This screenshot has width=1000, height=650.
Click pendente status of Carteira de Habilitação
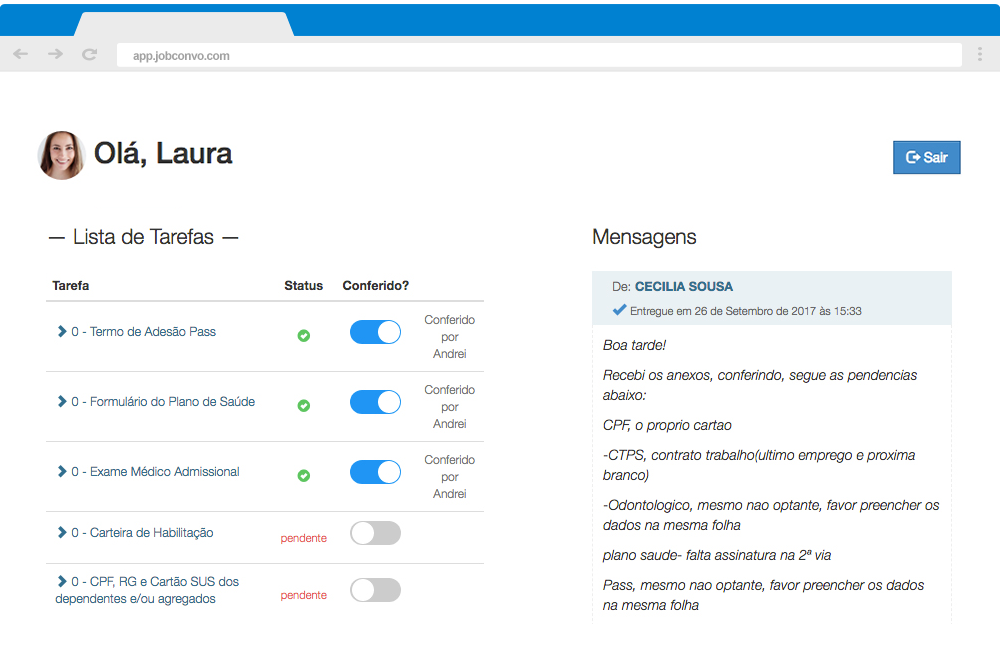(x=304, y=538)
